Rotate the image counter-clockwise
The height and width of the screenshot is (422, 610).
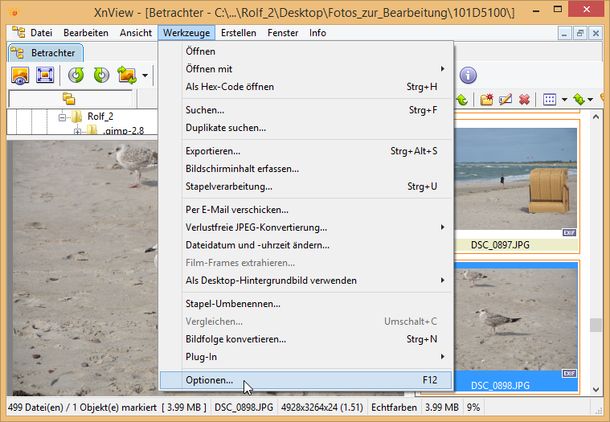pyautogui.click(x=76, y=75)
